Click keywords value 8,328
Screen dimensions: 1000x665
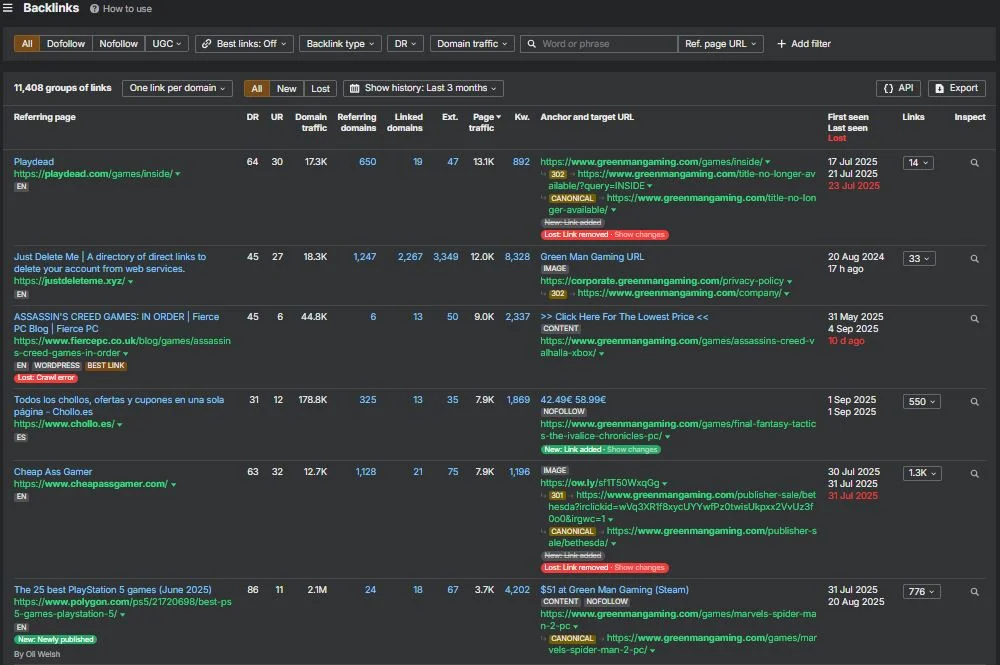pyautogui.click(x=517, y=257)
